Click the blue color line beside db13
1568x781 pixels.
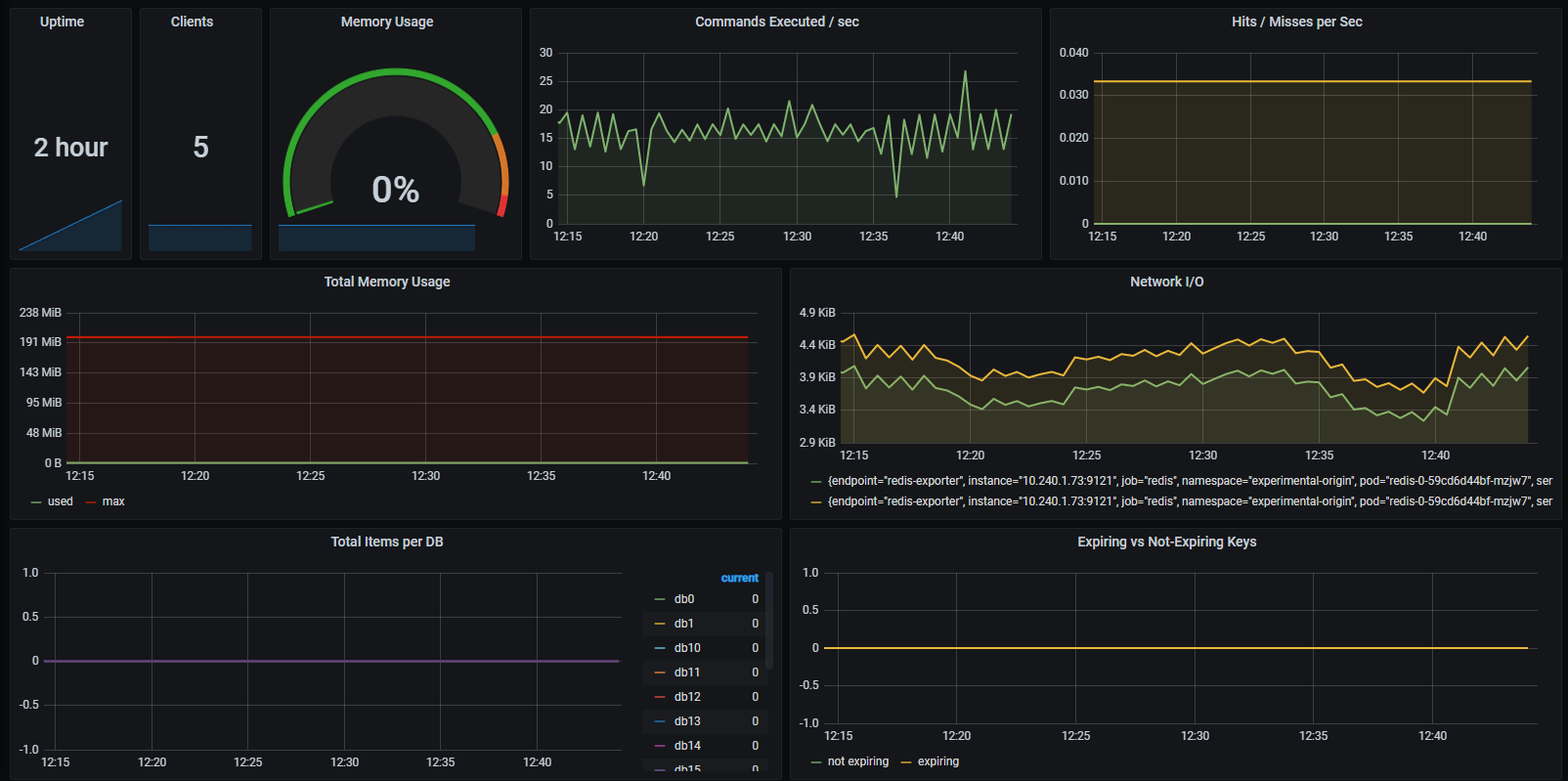click(660, 721)
